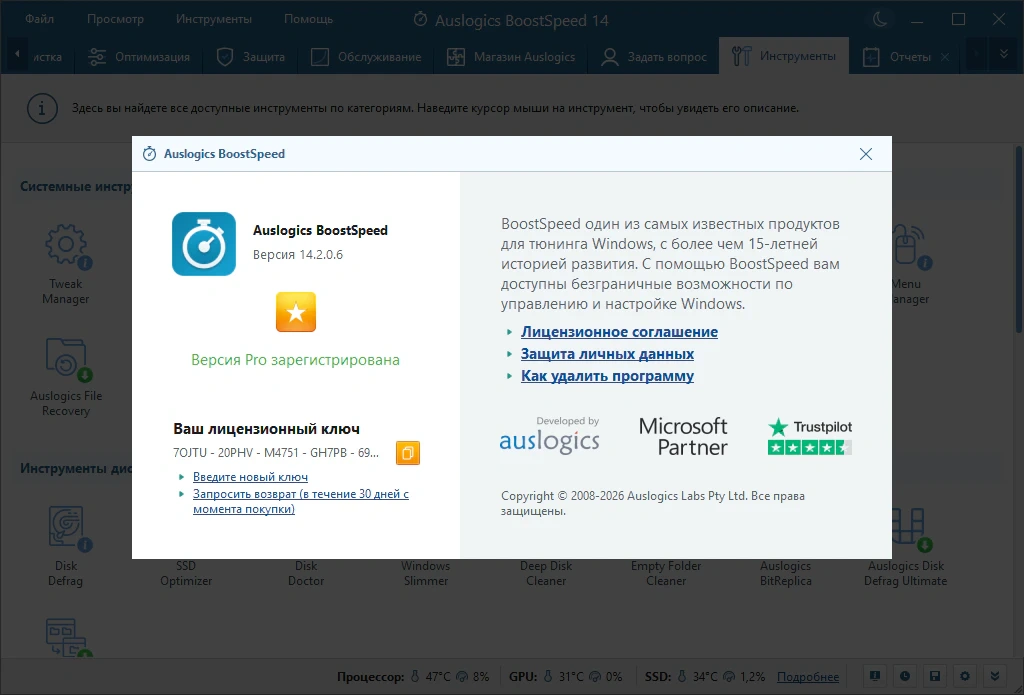This screenshot has height=695, width=1024.
Task: Open the Просмотр menu
Action: [115, 19]
